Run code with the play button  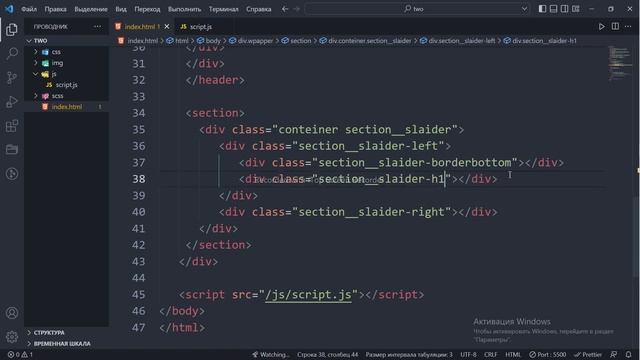coord(601,27)
